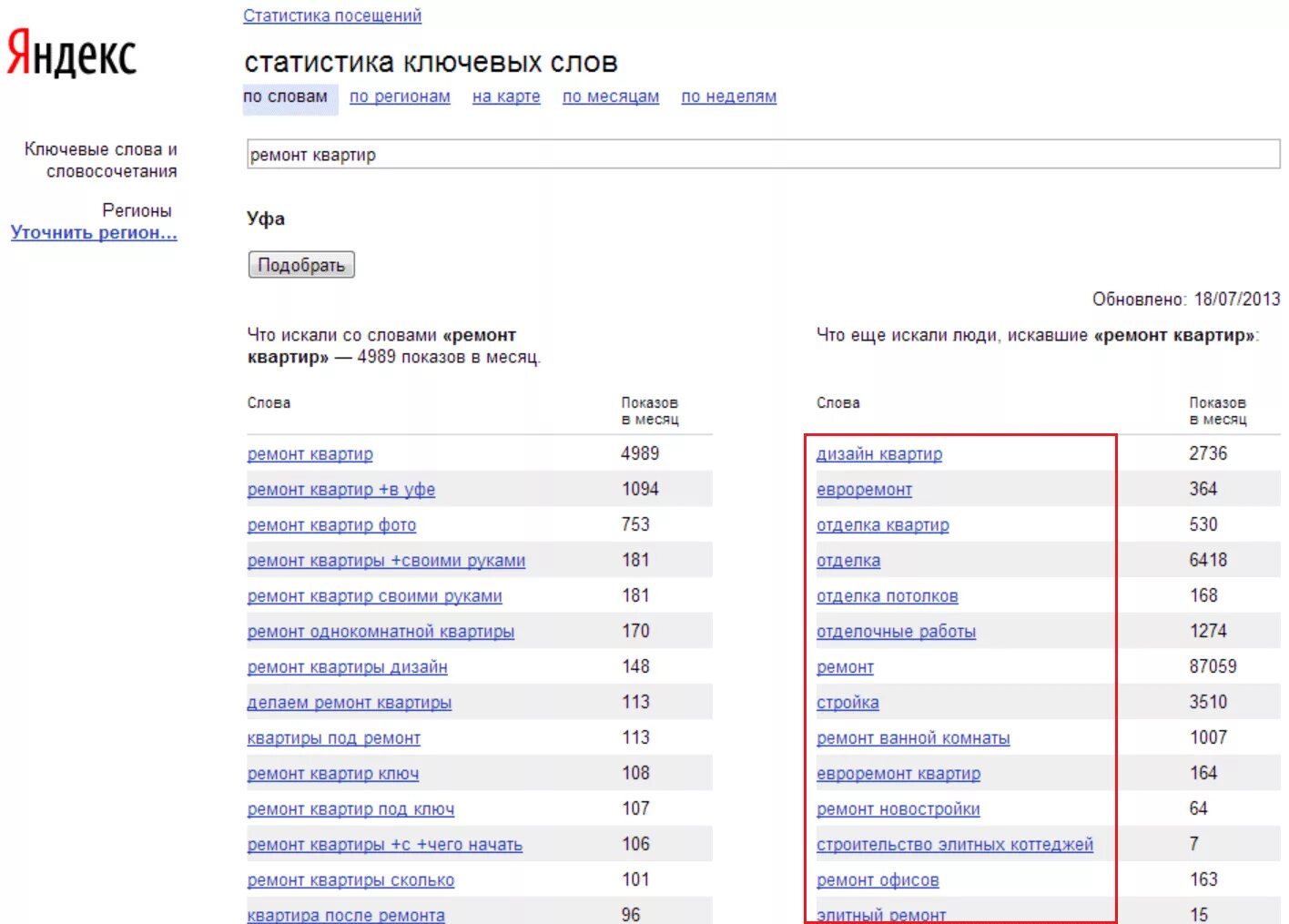Open the Уточнить регион link

pyautogui.click(x=94, y=232)
